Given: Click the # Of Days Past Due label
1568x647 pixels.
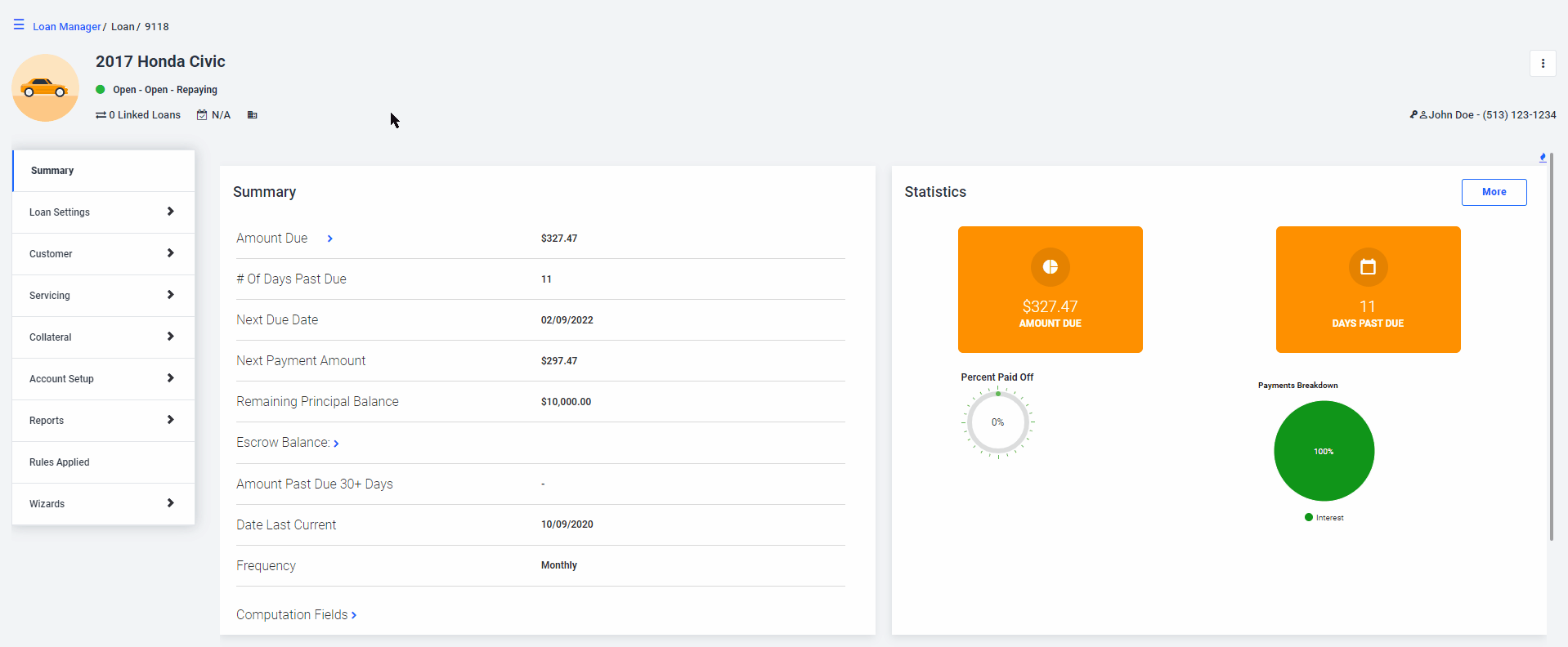Looking at the screenshot, I should (x=292, y=279).
